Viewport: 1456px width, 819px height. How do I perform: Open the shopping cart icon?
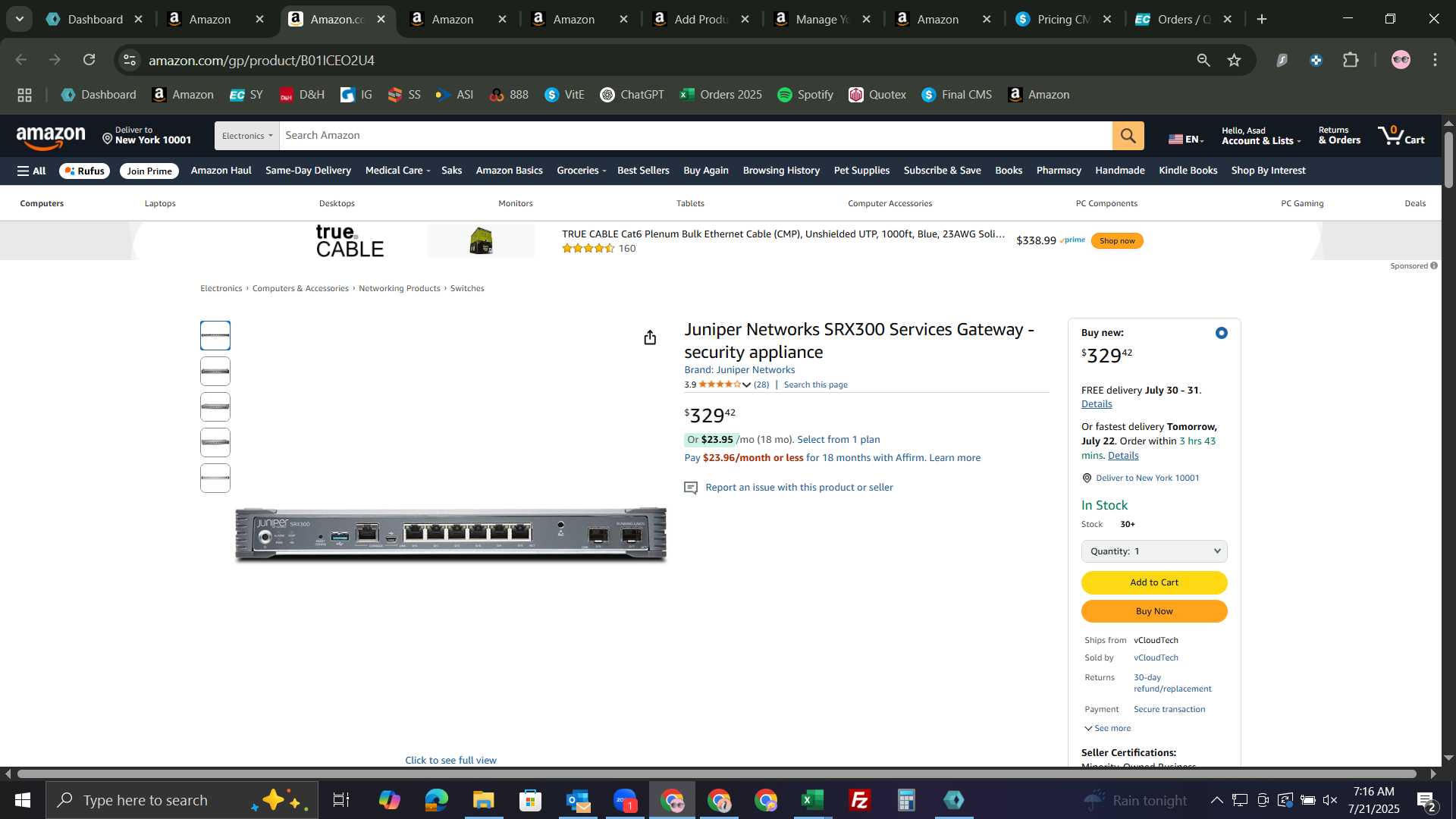point(1401,136)
